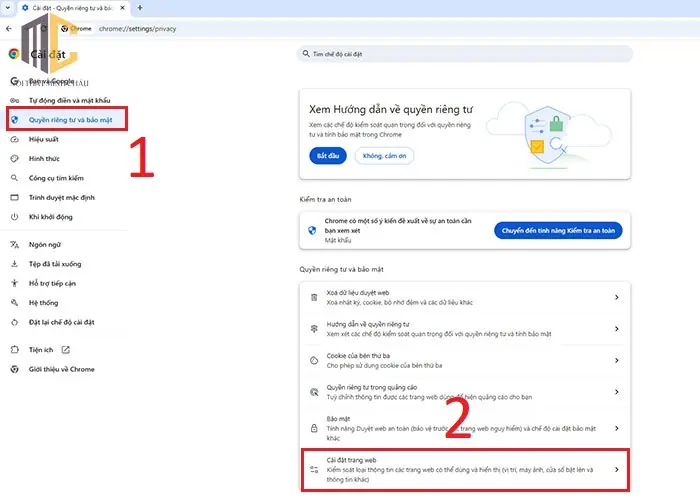This screenshot has height=500, width=700.
Task: Open the Hiệu suất section
Action: click(x=44, y=139)
